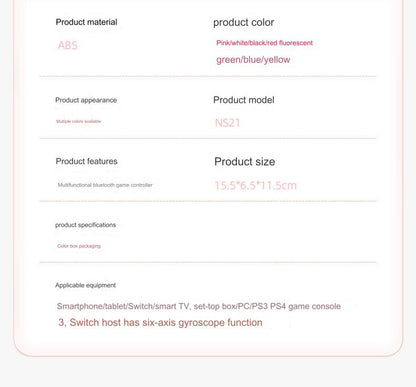
Task: Click the product specifications label
Action: click(x=86, y=225)
